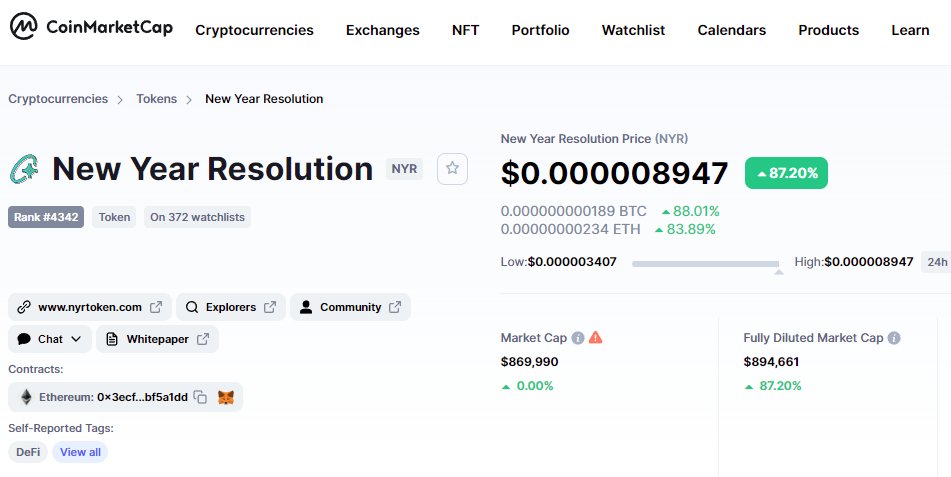Click the 0.00000000234 ETH price
Image resolution: width=951 pixels, height=477 pixels.
pyautogui.click(x=571, y=229)
